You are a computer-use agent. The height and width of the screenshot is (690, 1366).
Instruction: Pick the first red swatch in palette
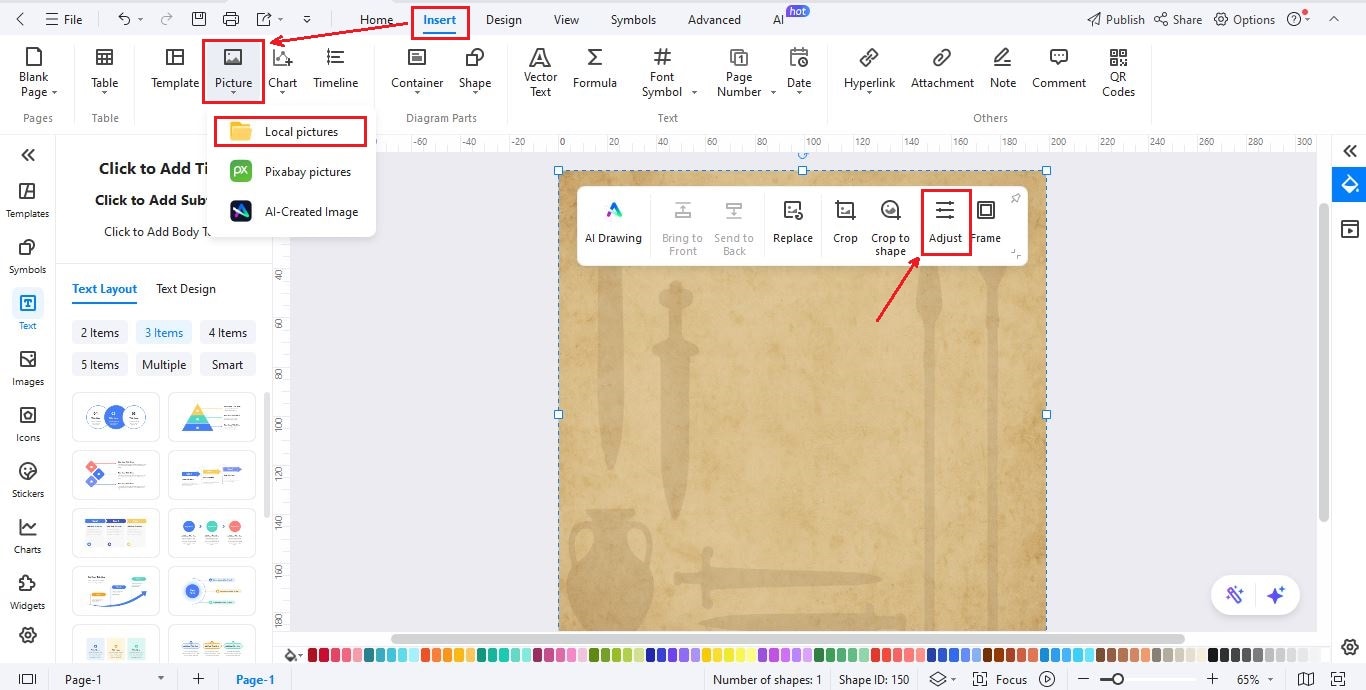pyautogui.click(x=313, y=655)
